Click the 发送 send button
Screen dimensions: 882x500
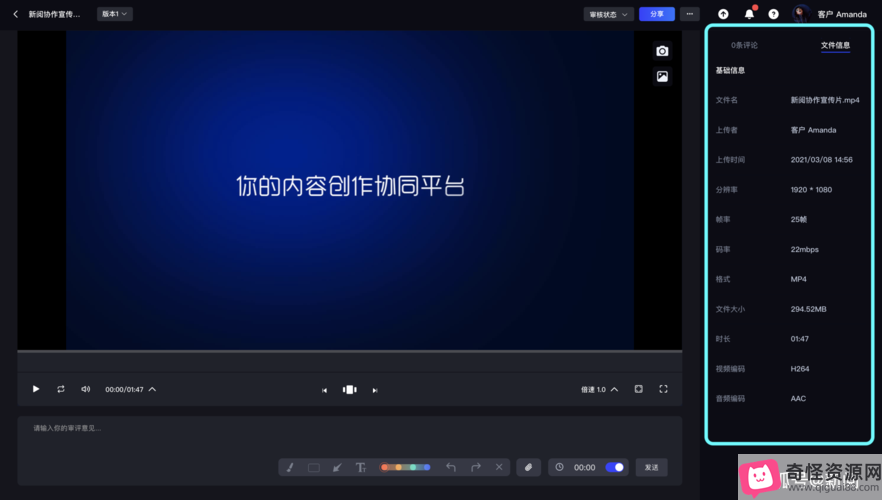651,467
